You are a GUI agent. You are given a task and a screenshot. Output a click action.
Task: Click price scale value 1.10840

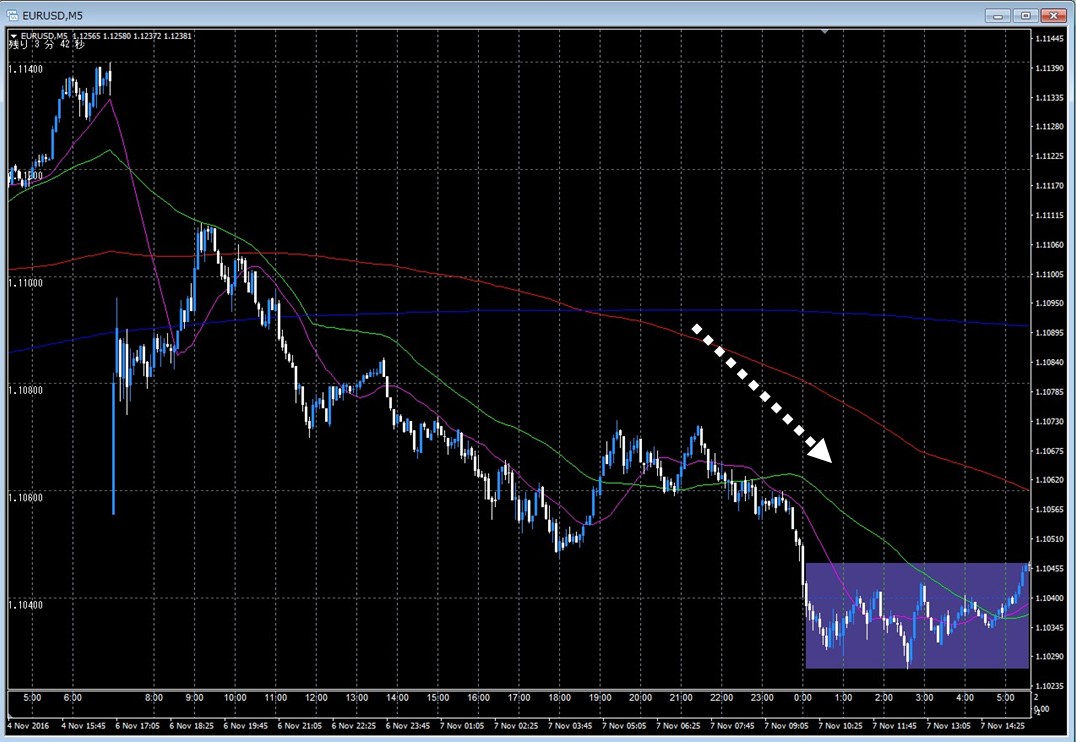click(1048, 362)
